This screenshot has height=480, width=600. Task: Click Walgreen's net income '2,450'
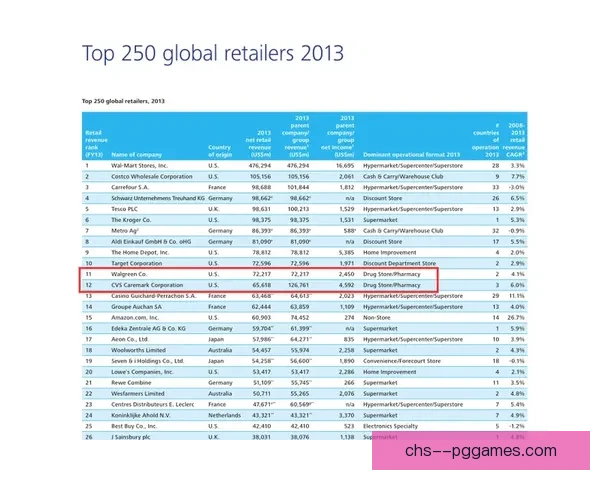(346, 274)
